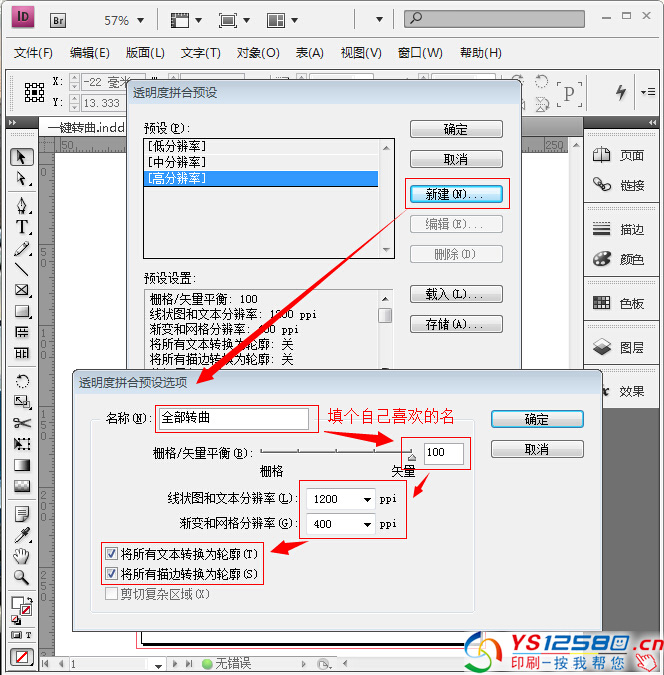Image resolution: width=664 pixels, height=675 pixels.
Task: Select the Zoom magnifier tool
Action: (x=22, y=577)
